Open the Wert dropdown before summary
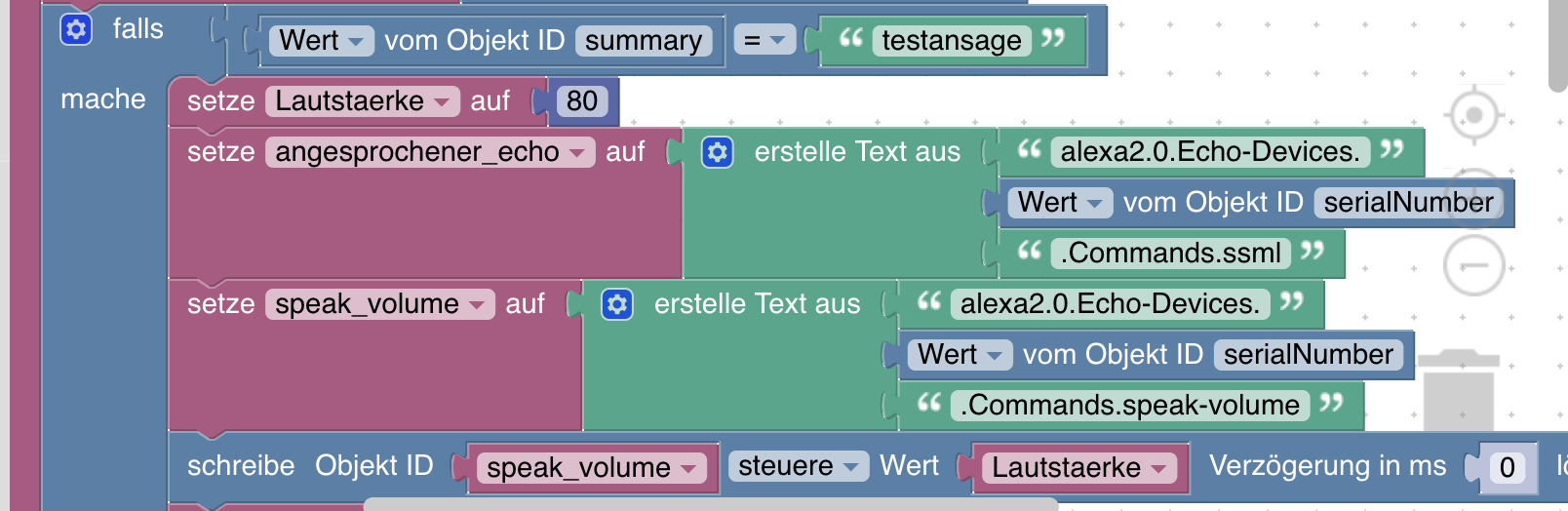Image resolution: width=1568 pixels, height=511 pixels. [321, 41]
